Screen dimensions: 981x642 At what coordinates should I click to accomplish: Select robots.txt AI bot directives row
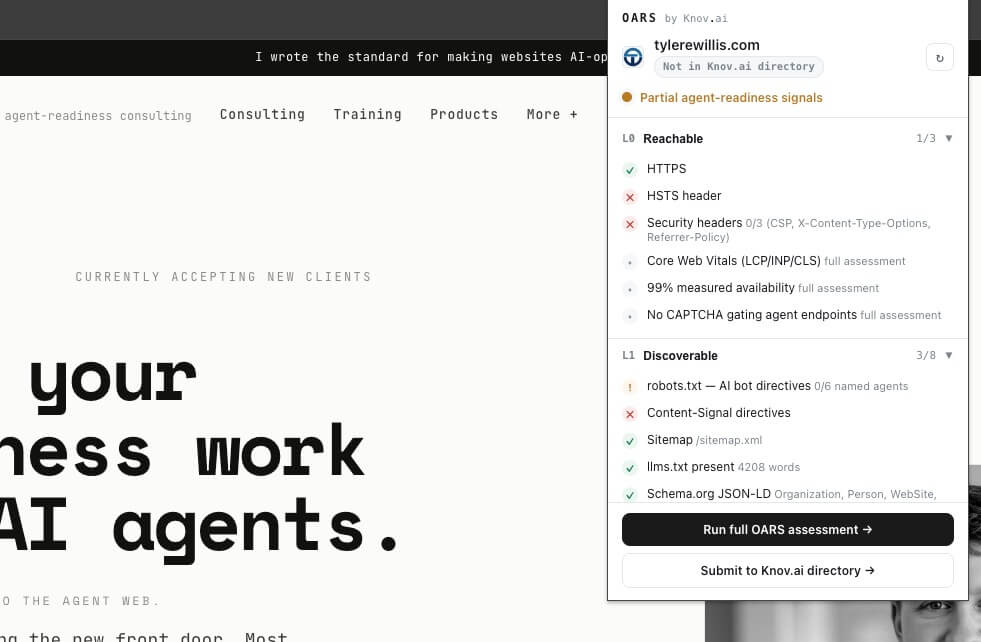pyautogui.click(x=777, y=386)
